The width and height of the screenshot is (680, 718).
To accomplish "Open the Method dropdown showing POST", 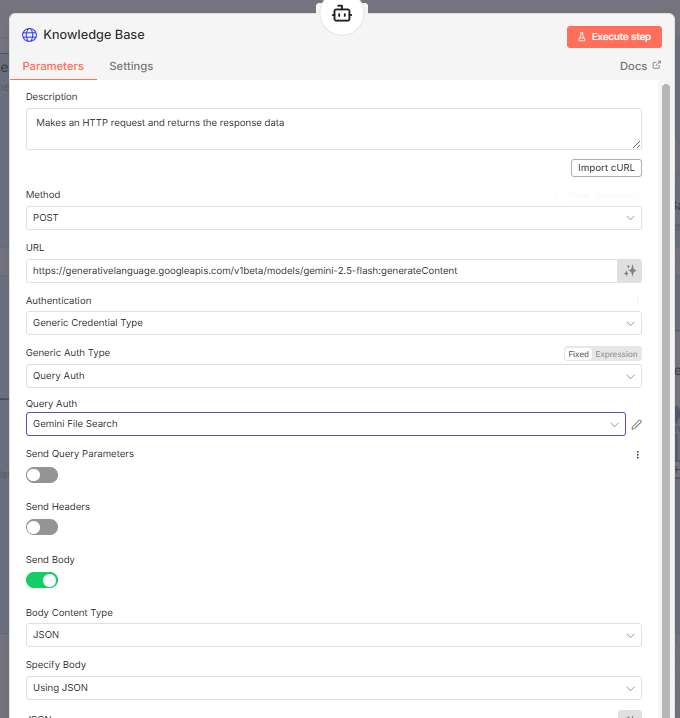I will tap(333, 218).
